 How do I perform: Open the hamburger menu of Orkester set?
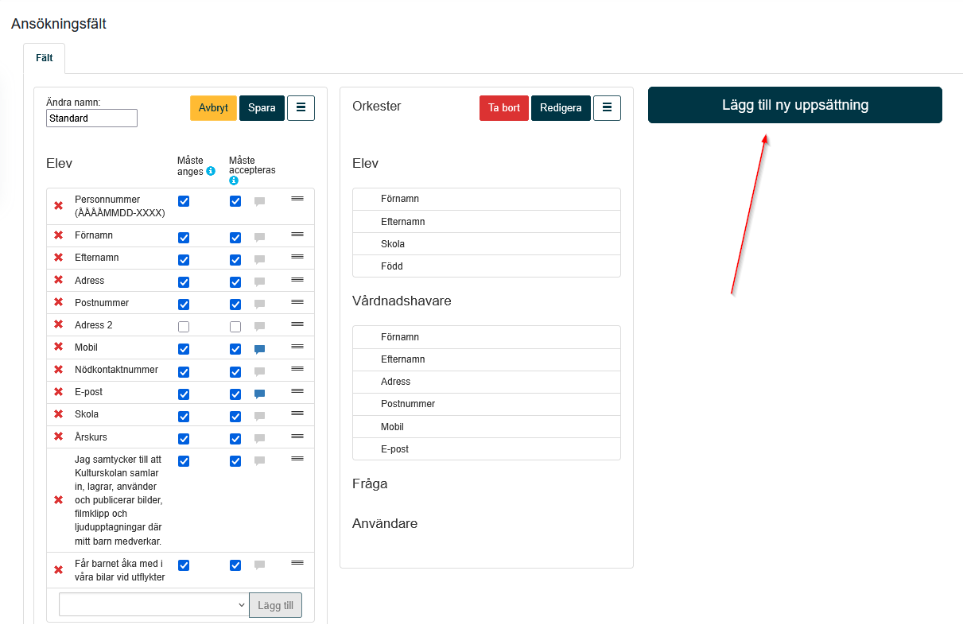(607, 107)
